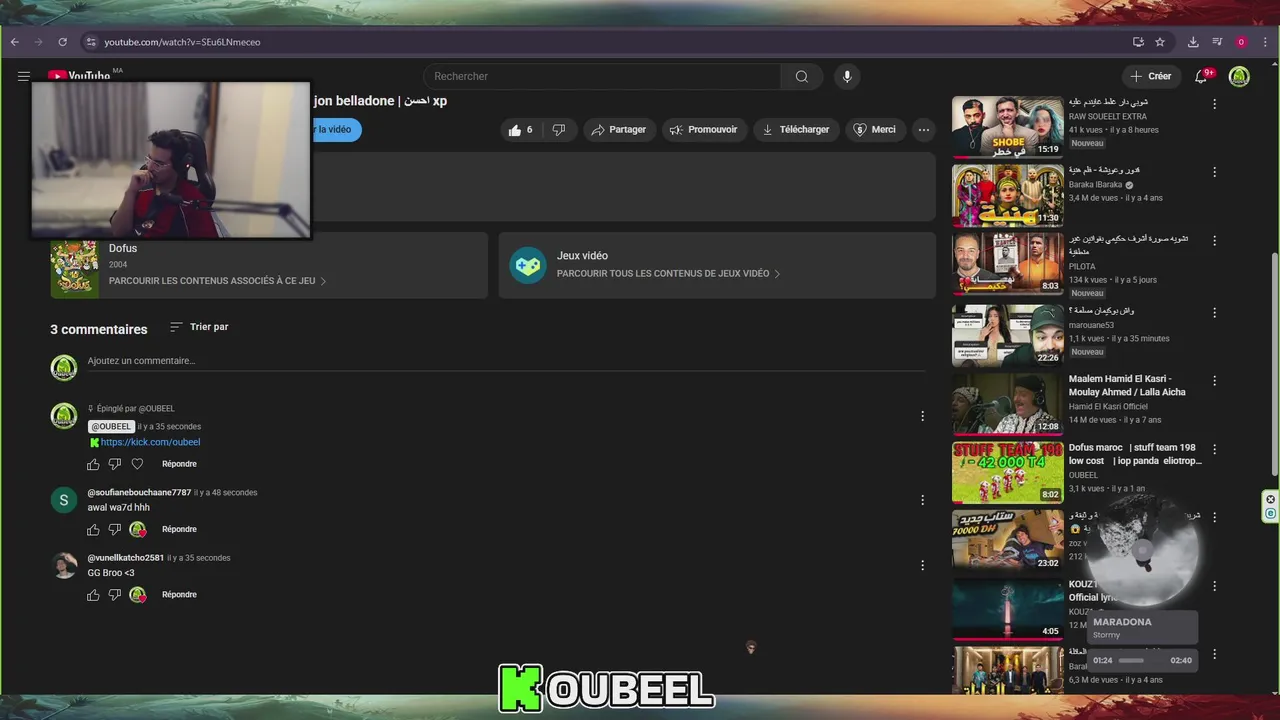The width and height of the screenshot is (1280, 720).
Task: Seek in the MARADONA song progress bar
Action: [x=1142, y=660]
